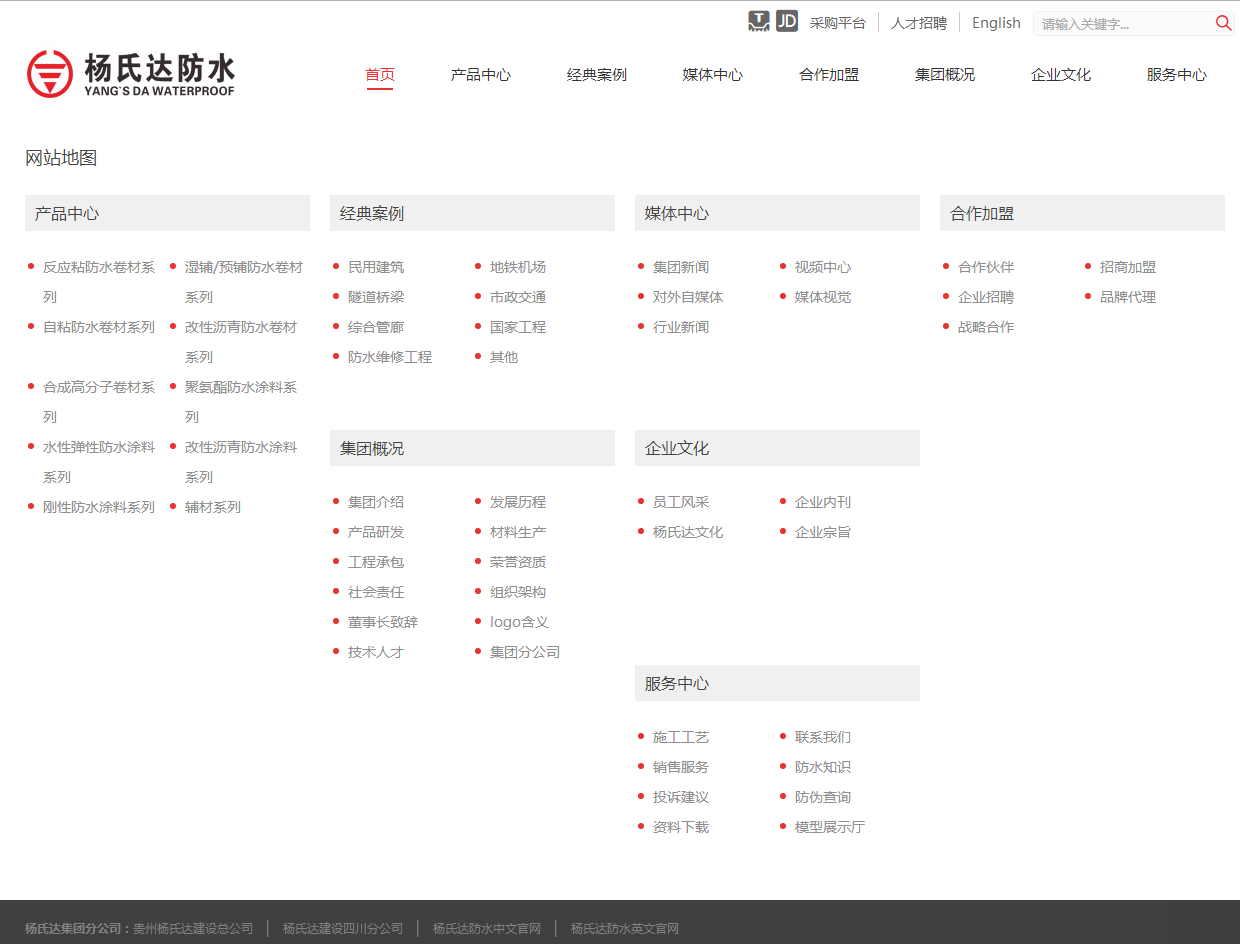The height and width of the screenshot is (944, 1240).
Task: Open the 改性沥青防水涂料系列 product link
Action: [x=241, y=462]
